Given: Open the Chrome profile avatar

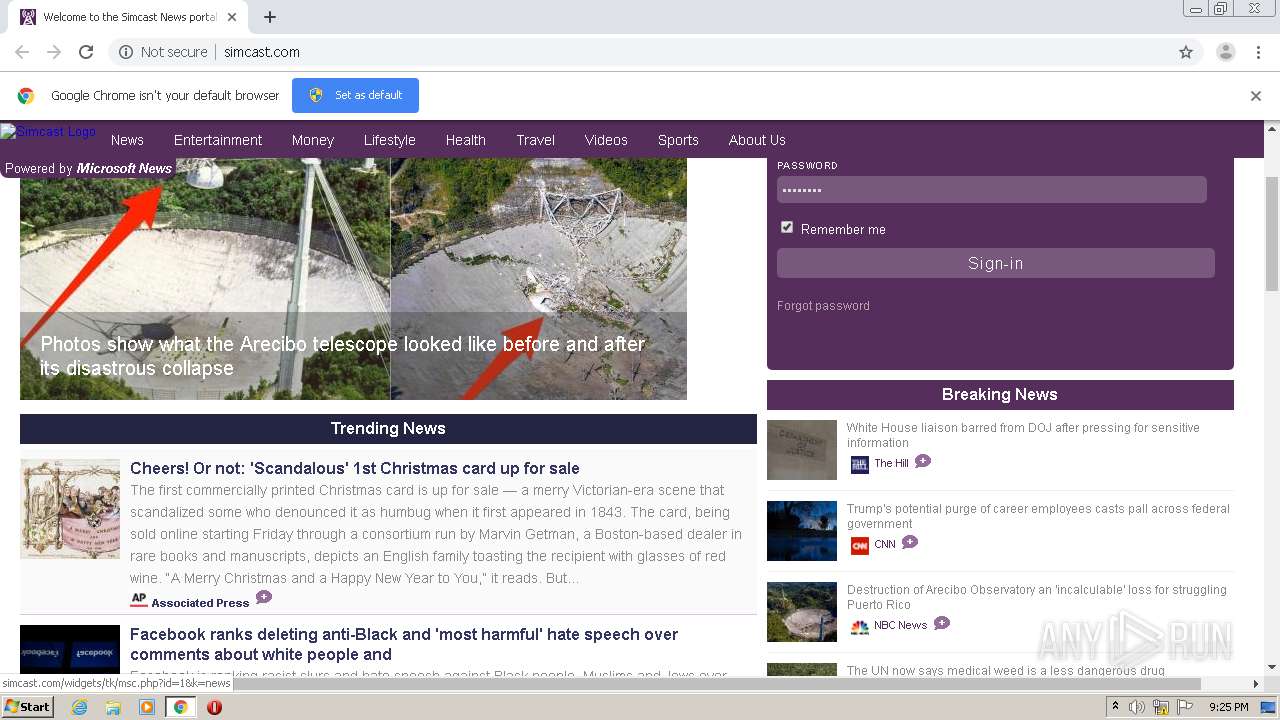Looking at the screenshot, I should point(1225,52).
